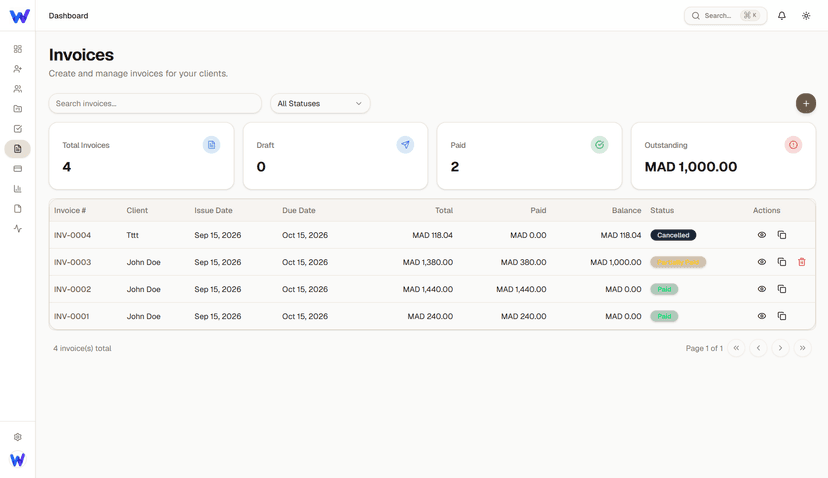Click the Issue Date column header

(x=213, y=210)
